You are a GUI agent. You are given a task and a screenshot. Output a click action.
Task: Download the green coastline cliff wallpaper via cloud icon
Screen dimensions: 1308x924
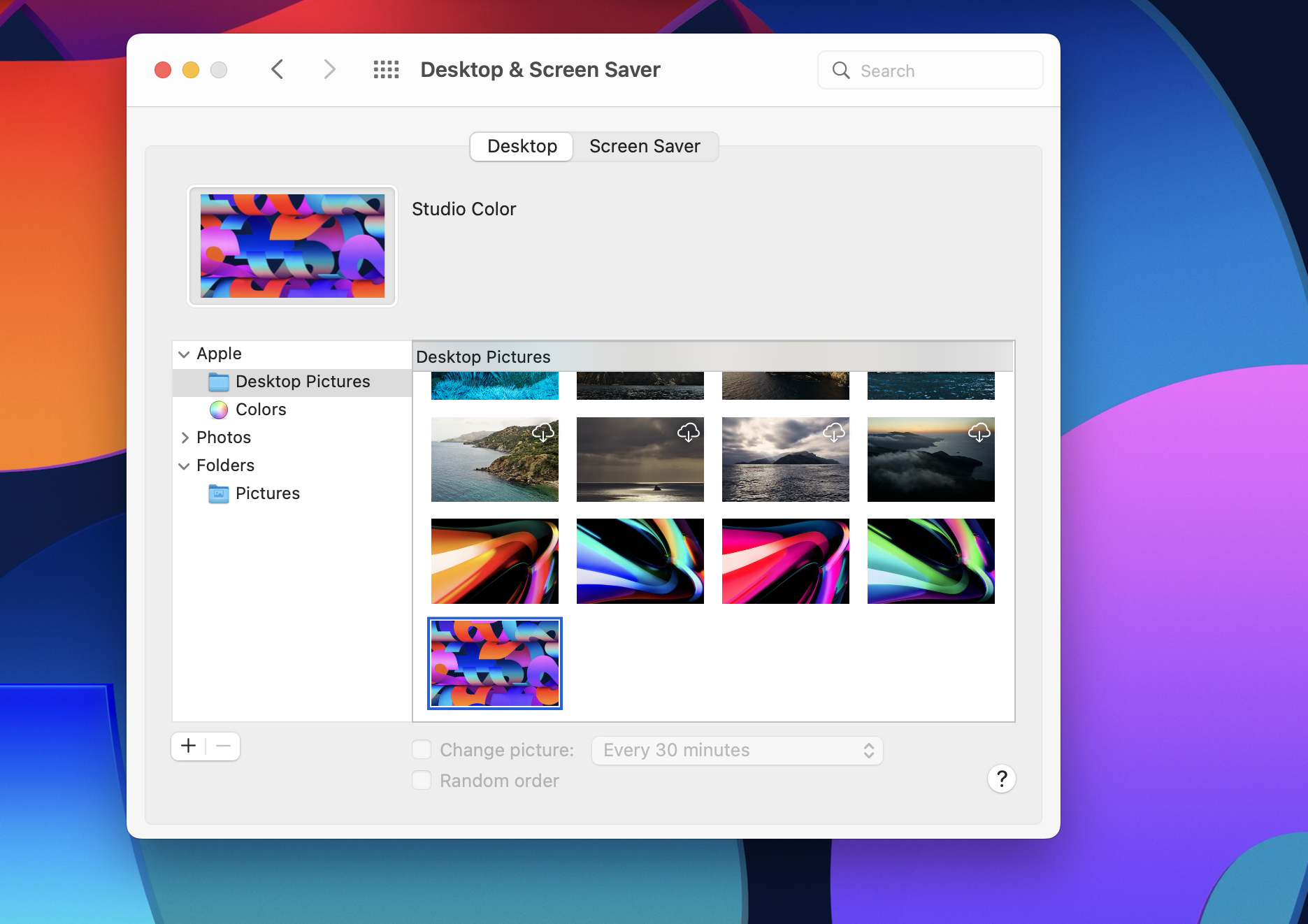(543, 433)
